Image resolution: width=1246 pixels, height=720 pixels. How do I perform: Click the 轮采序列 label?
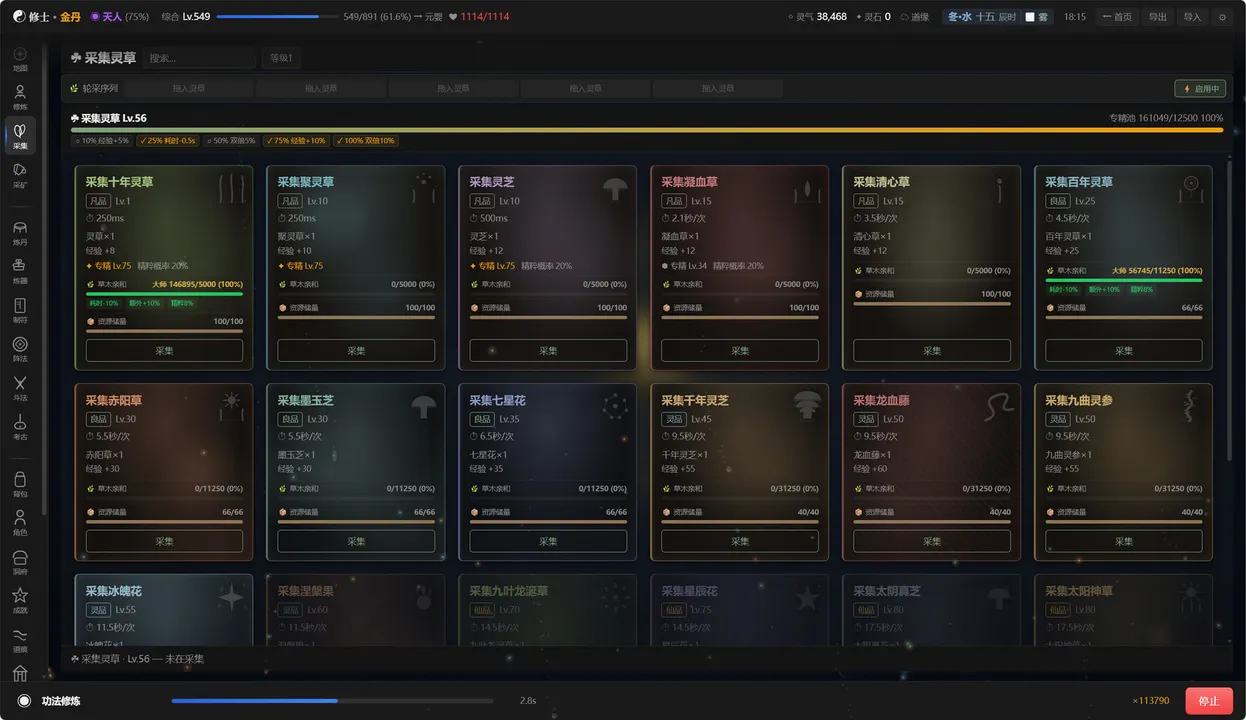(93, 88)
